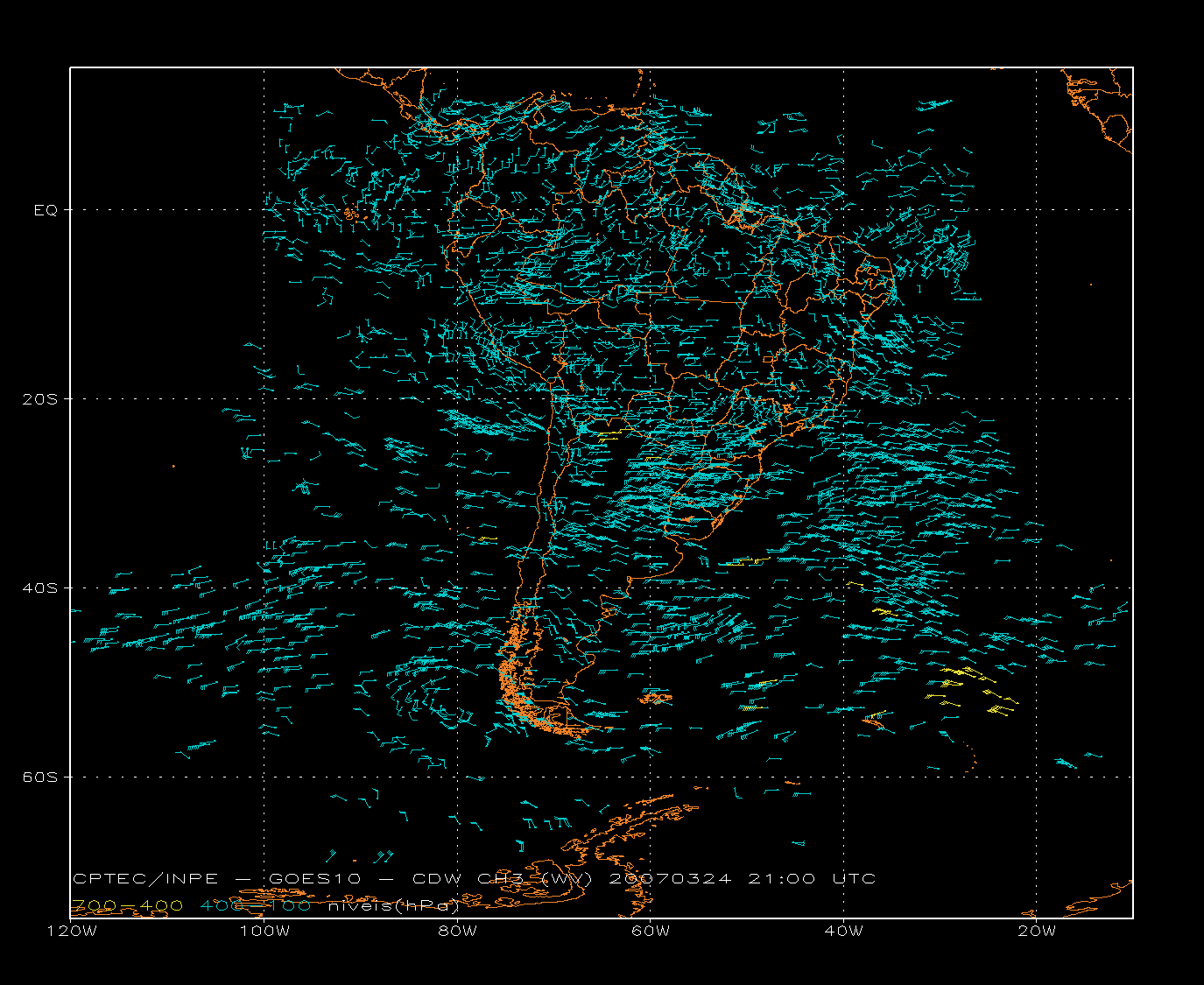The image size is (1204, 985).
Task: Click the GOES10 satellite name text
Action: coord(316,879)
